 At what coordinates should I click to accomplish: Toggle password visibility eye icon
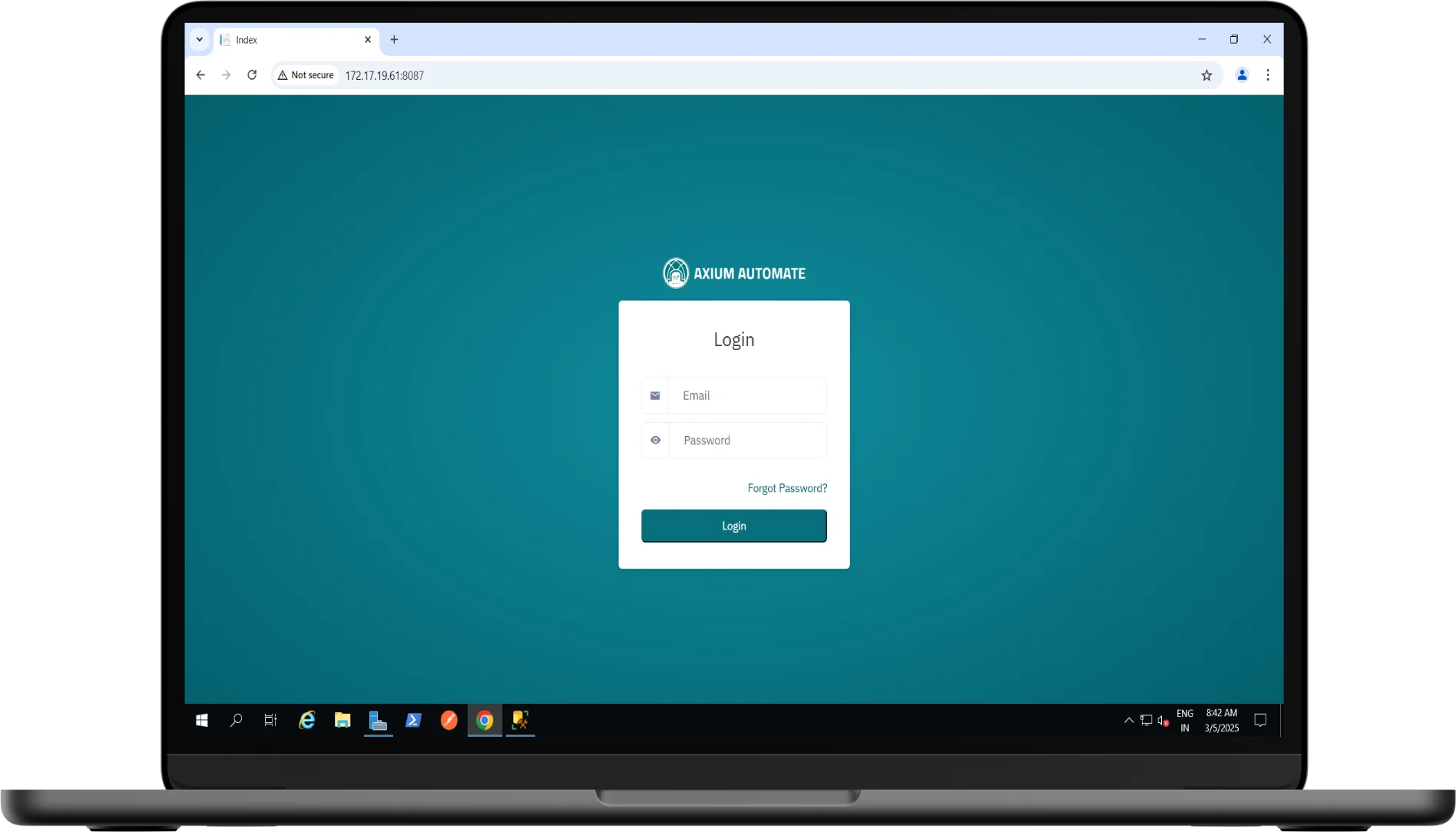[655, 441]
